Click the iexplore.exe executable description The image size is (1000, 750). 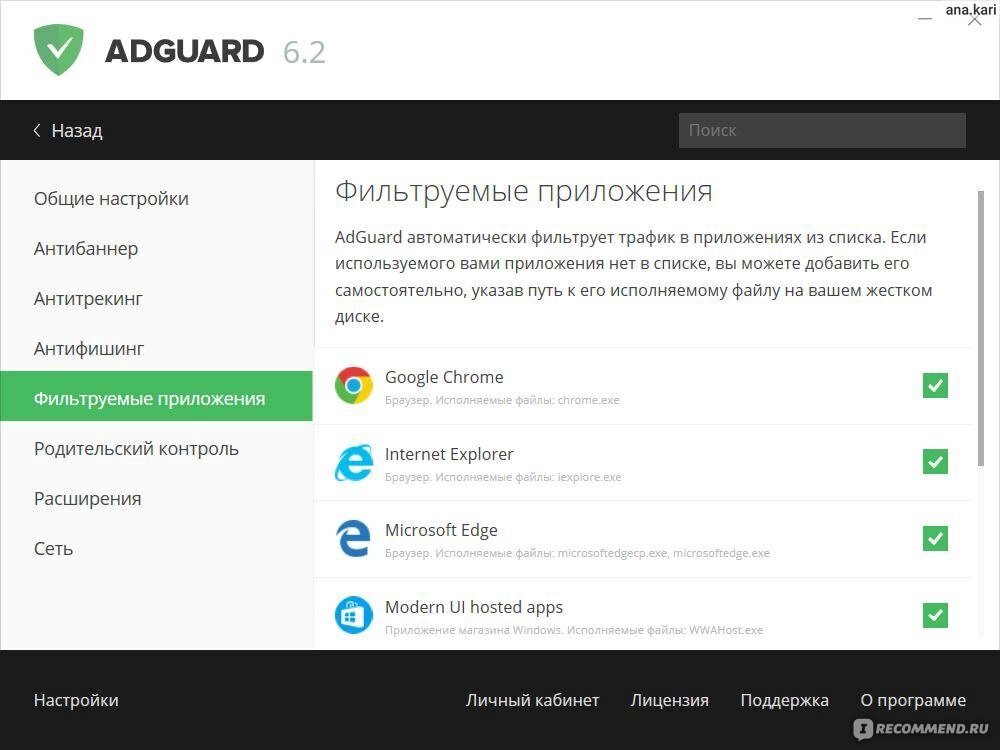click(x=503, y=477)
